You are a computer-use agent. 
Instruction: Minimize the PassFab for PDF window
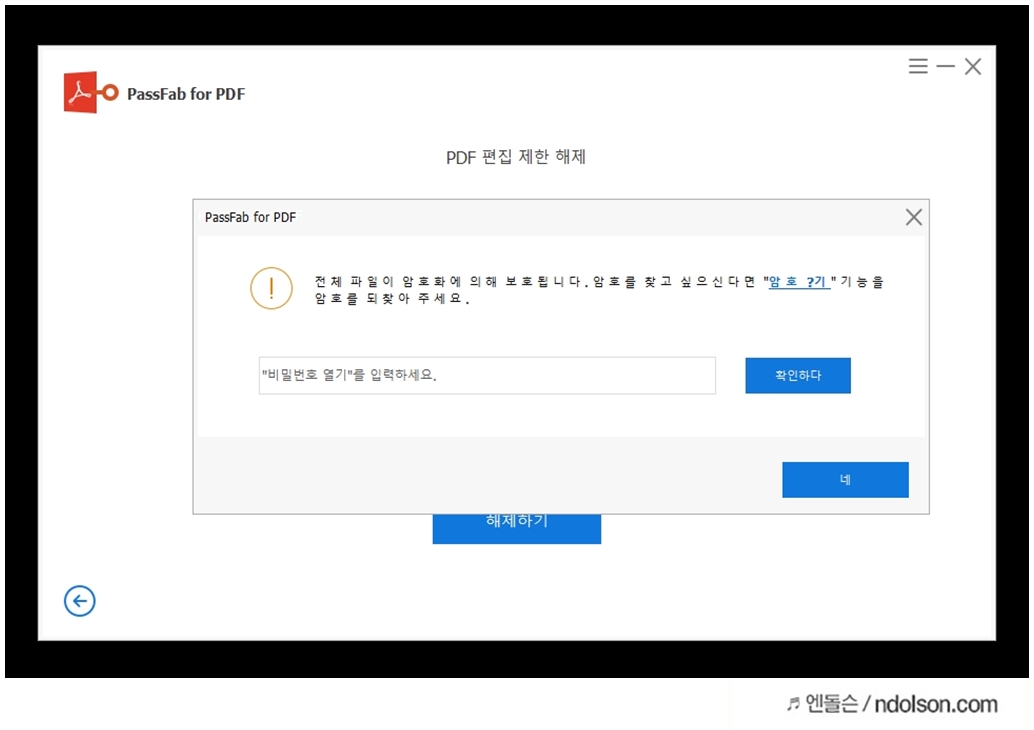coord(946,66)
